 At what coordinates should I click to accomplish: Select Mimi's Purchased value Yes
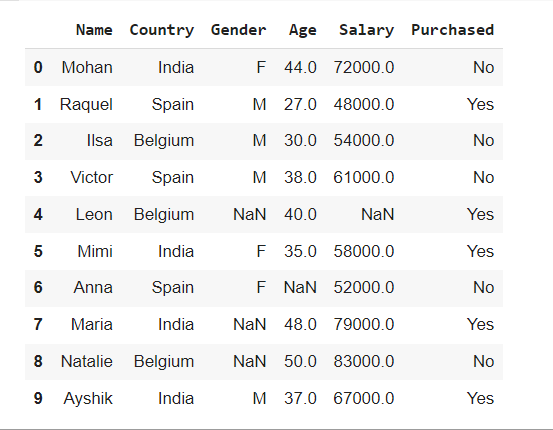pyautogui.click(x=480, y=252)
